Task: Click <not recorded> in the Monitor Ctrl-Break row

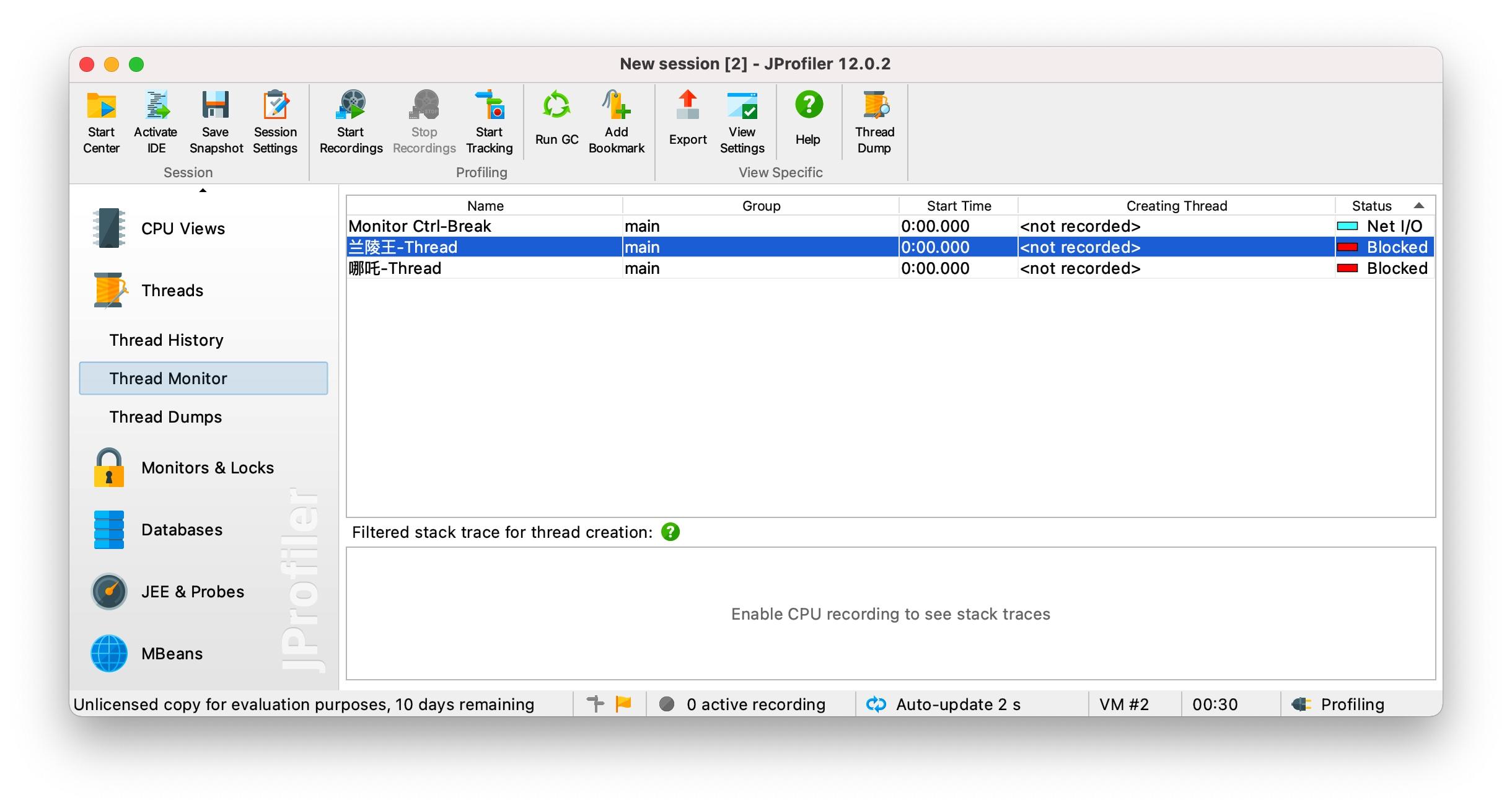Action: pos(1080,226)
